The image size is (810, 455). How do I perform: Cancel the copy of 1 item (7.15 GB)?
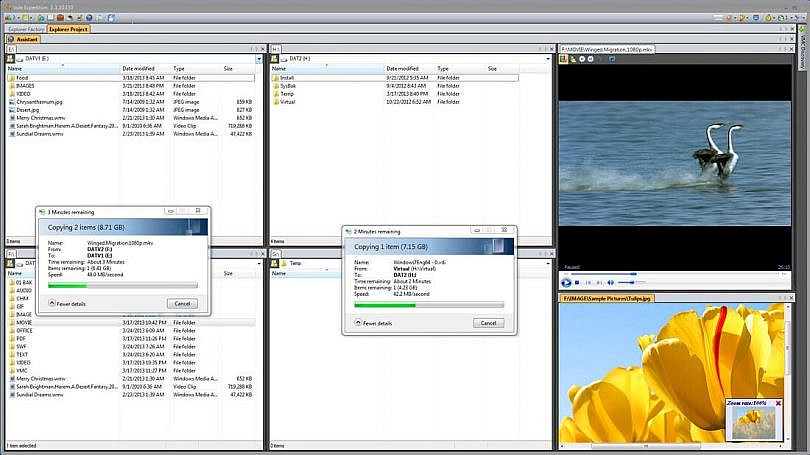click(488, 323)
